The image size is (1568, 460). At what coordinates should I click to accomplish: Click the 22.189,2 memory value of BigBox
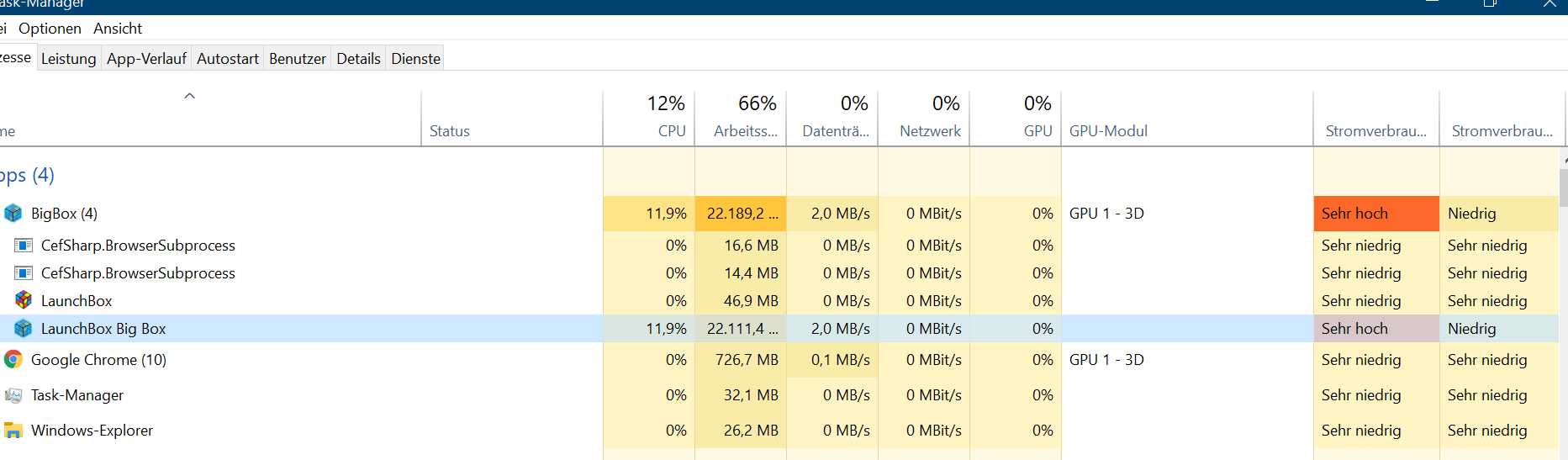point(741,214)
